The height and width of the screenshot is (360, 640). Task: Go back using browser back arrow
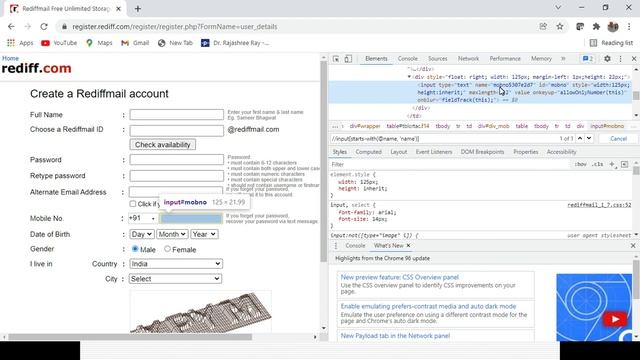tap(11, 27)
